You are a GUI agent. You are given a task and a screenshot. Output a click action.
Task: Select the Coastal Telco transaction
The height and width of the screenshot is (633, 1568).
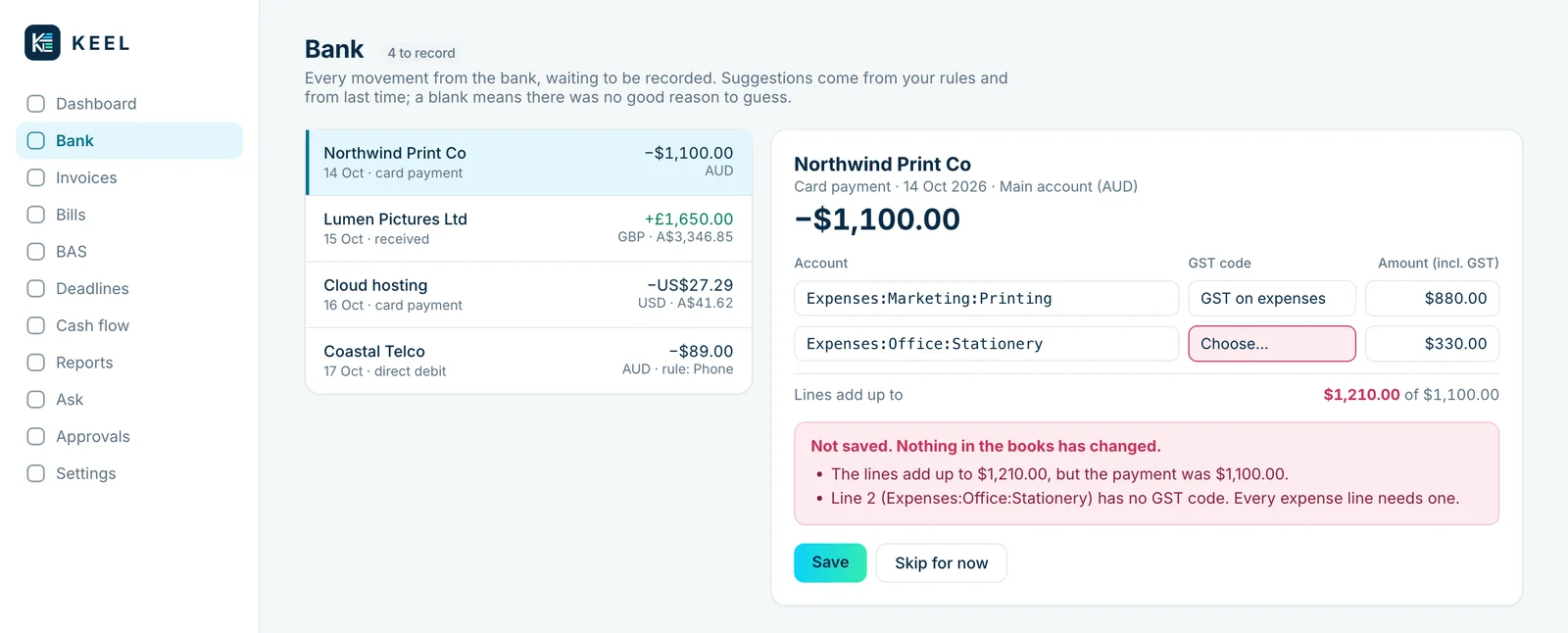click(x=529, y=361)
